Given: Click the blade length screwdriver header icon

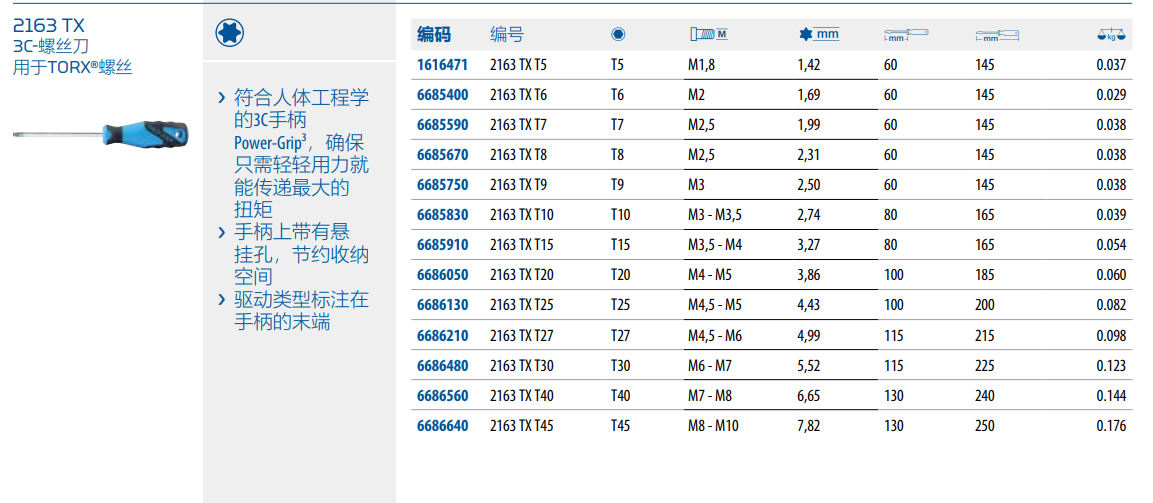Looking at the screenshot, I should [906, 36].
